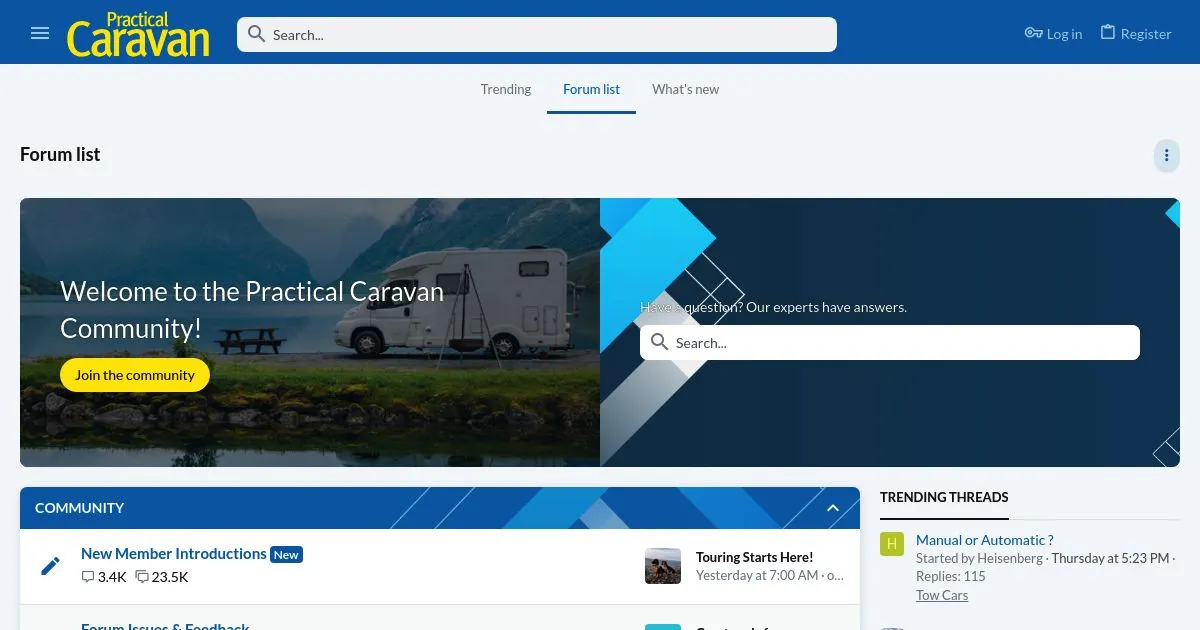Click the Practical Caravan logo
The height and width of the screenshot is (630, 1200).
[x=138, y=34]
